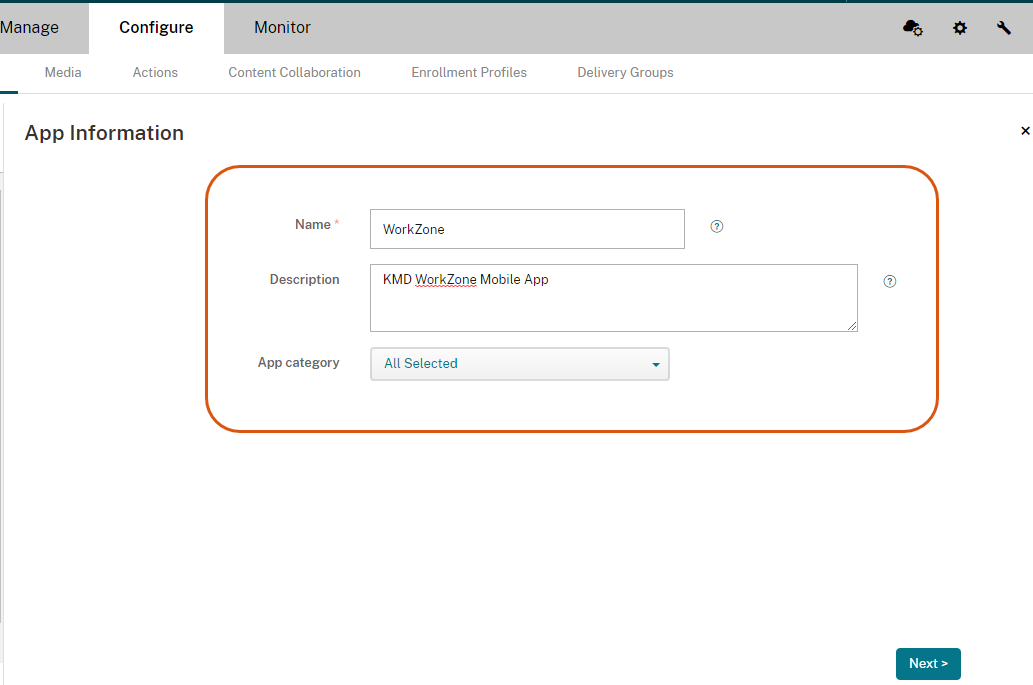Screen dimensions: 1033x685
Task: Open Delivery Groups sub-tab
Action: 625,72
